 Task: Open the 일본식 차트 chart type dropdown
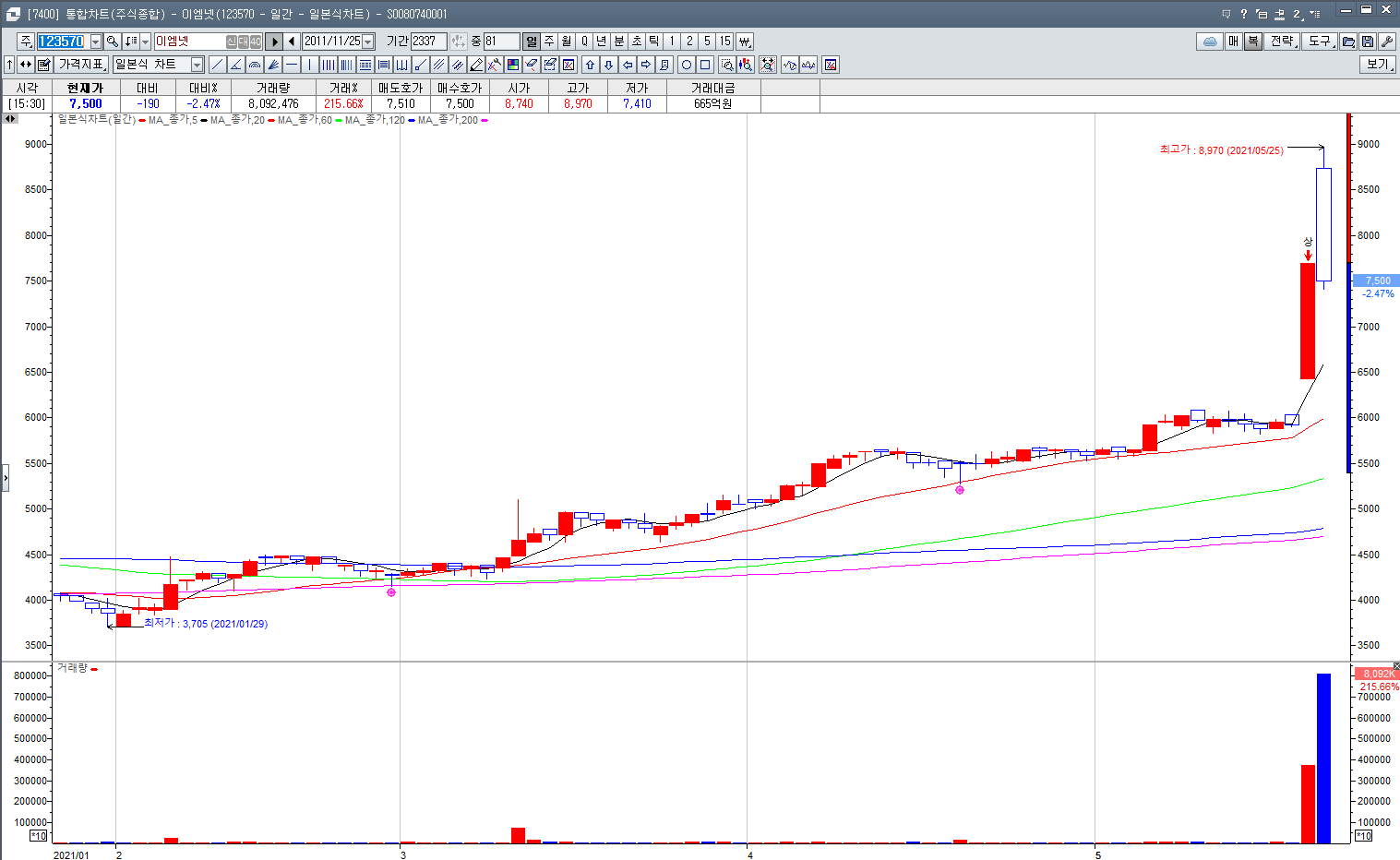[197, 65]
